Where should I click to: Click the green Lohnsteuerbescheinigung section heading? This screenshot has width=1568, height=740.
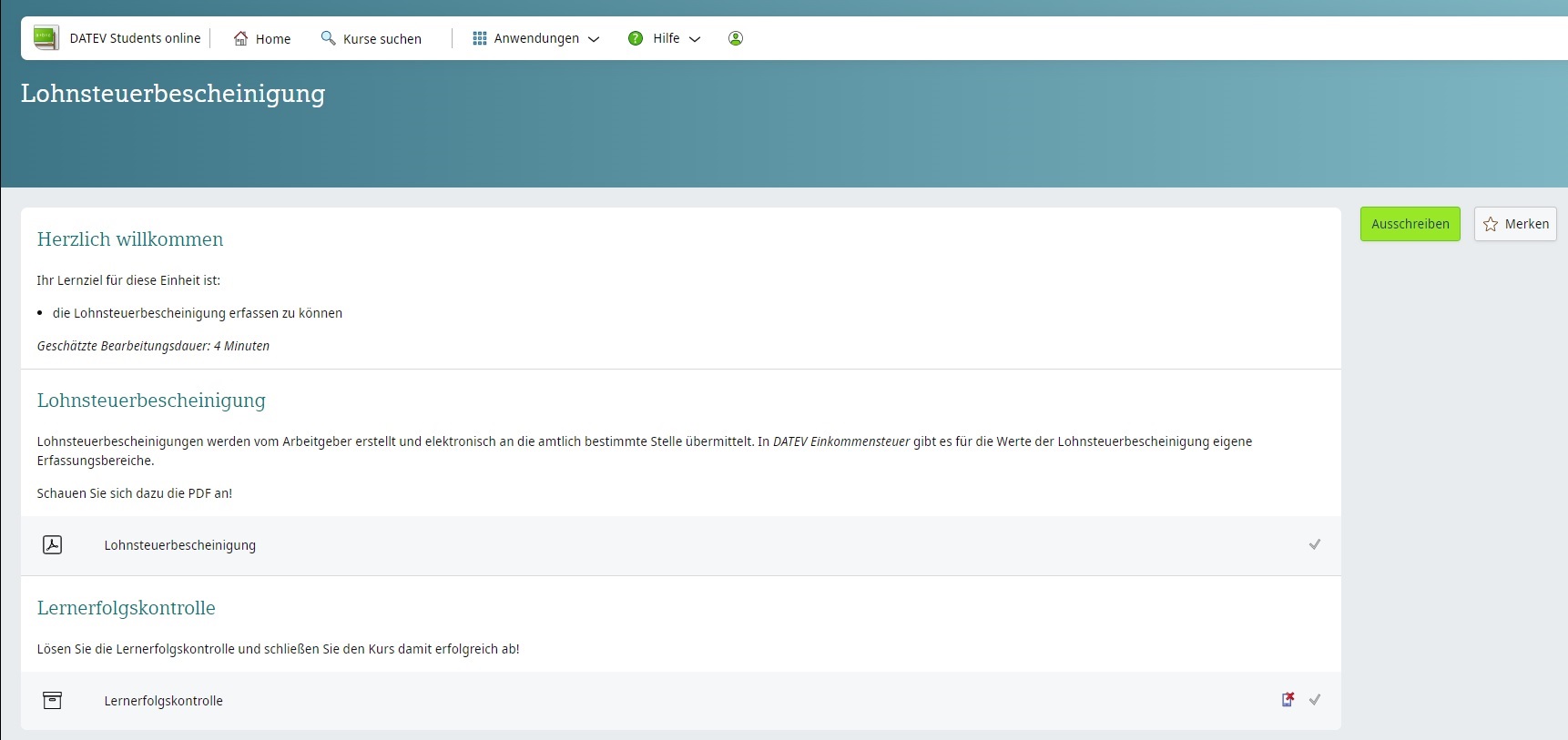pos(151,400)
